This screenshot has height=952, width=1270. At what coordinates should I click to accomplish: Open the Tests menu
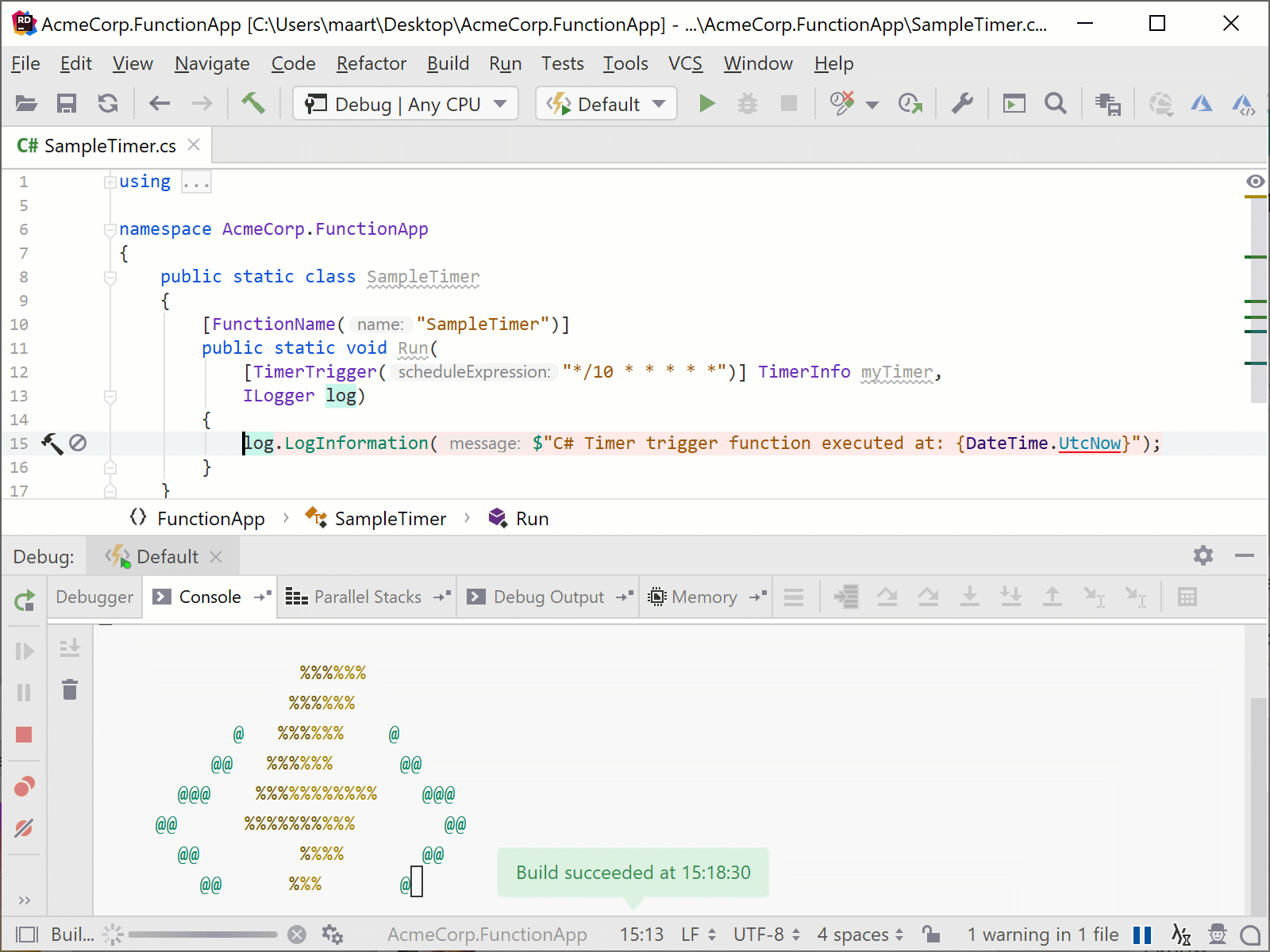click(562, 63)
